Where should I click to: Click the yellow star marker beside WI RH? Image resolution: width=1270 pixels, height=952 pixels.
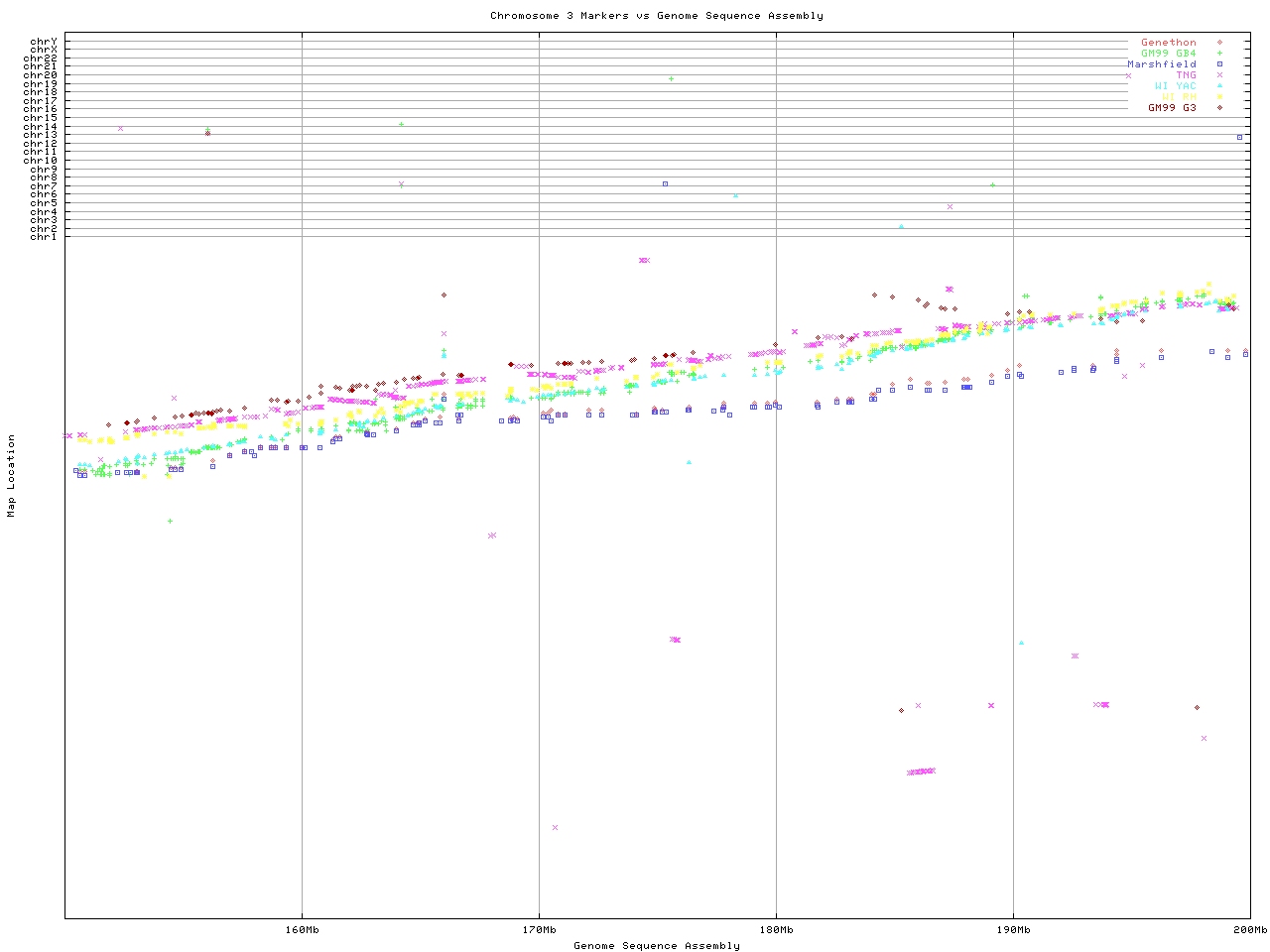click(1219, 97)
